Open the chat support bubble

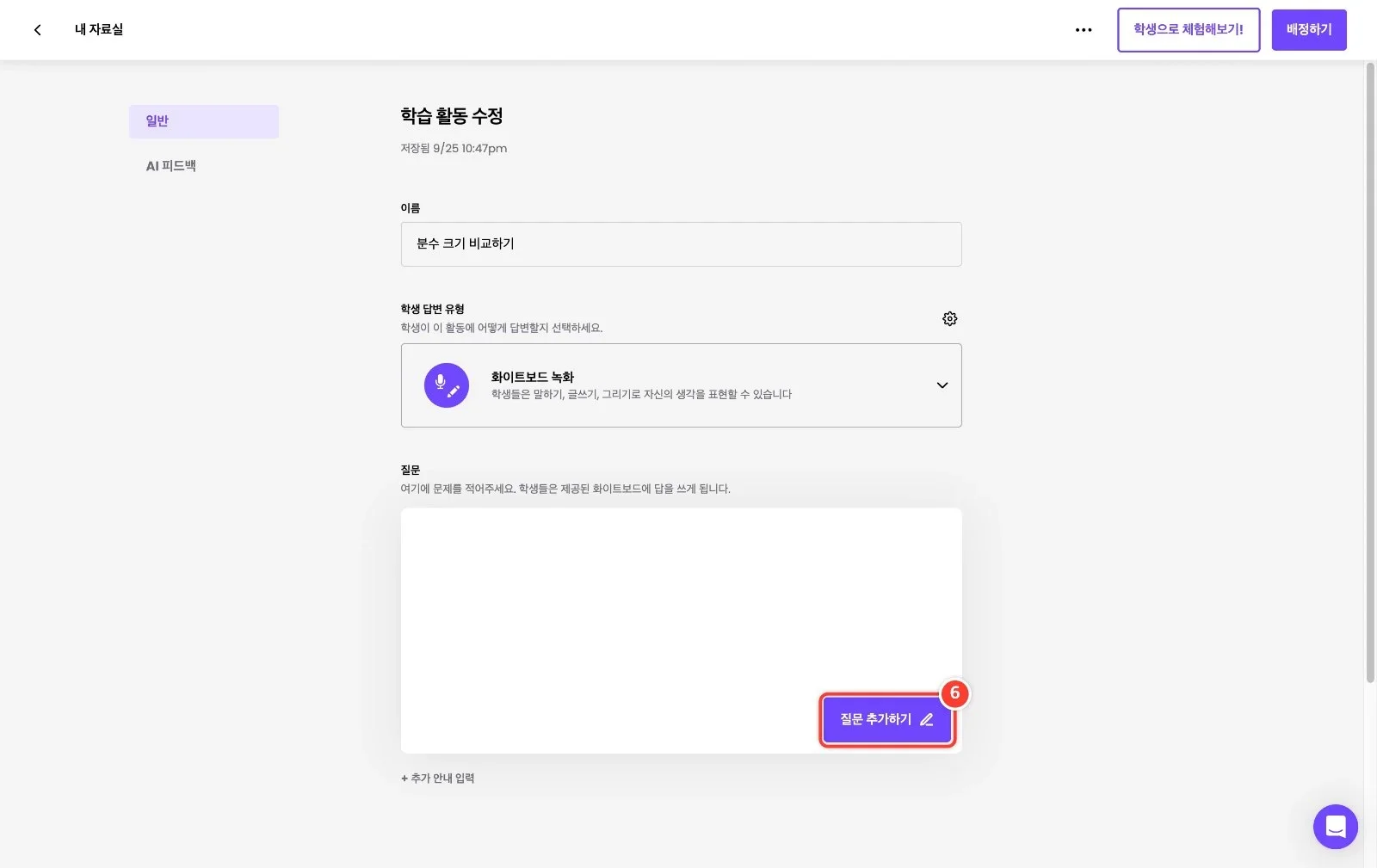click(x=1335, y=827)
